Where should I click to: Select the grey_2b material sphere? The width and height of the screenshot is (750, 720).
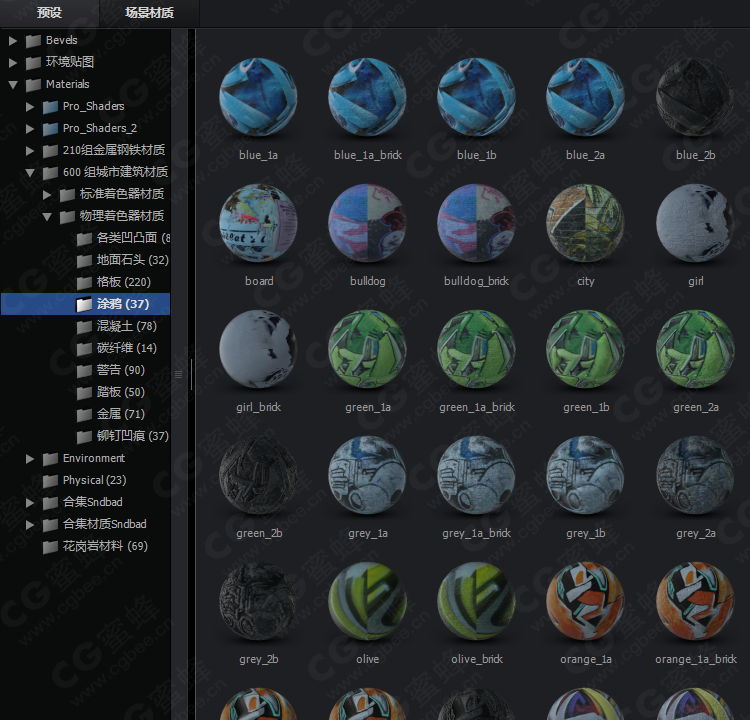coord(258,601)
